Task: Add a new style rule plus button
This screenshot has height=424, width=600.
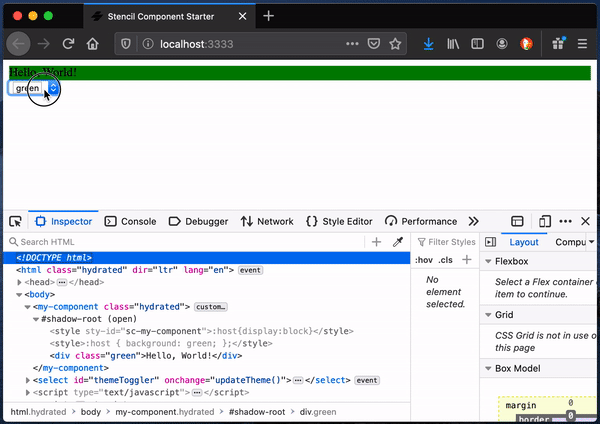Action: (467, 260)
